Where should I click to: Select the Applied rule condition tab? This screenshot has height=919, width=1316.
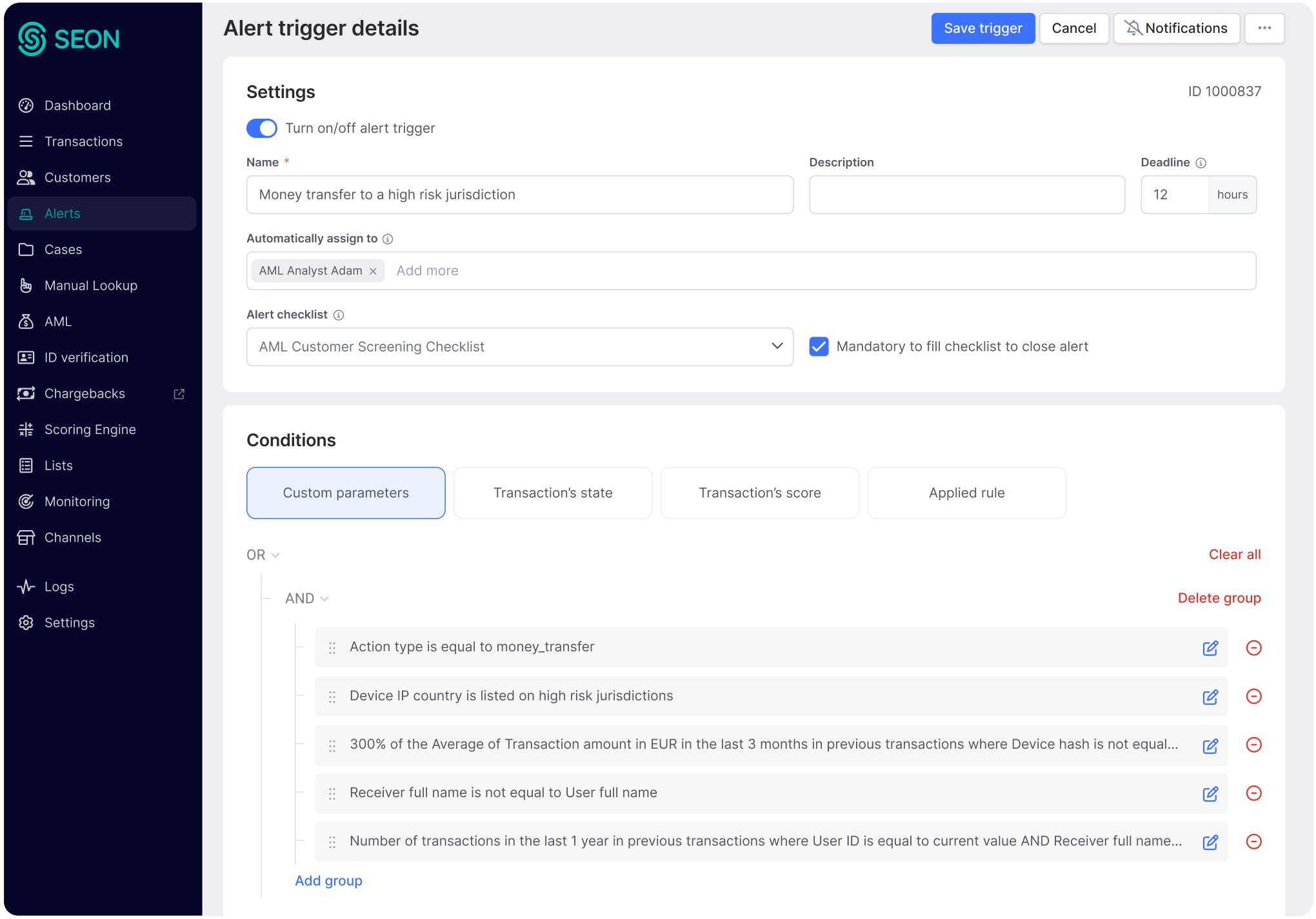pyautogui.click(x=966, y=493)
